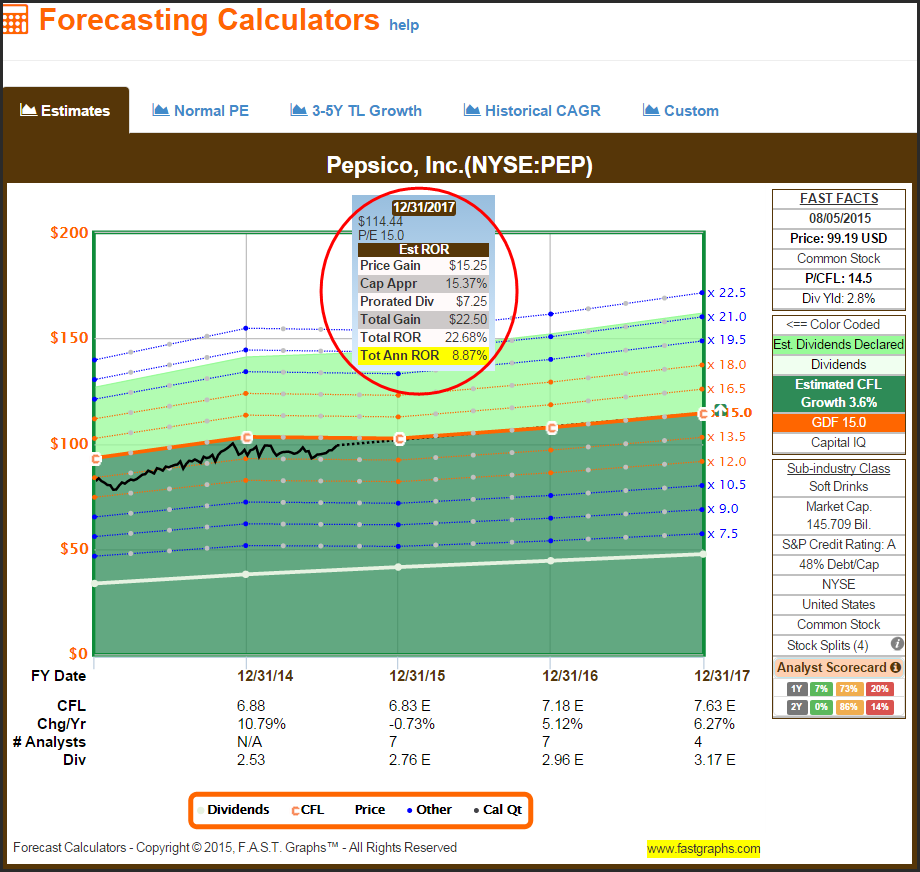Image resolution: width=920 pixels, height=872 pixels.
Task: Click the Stock Splits info icon
Action: coord(897,644)
